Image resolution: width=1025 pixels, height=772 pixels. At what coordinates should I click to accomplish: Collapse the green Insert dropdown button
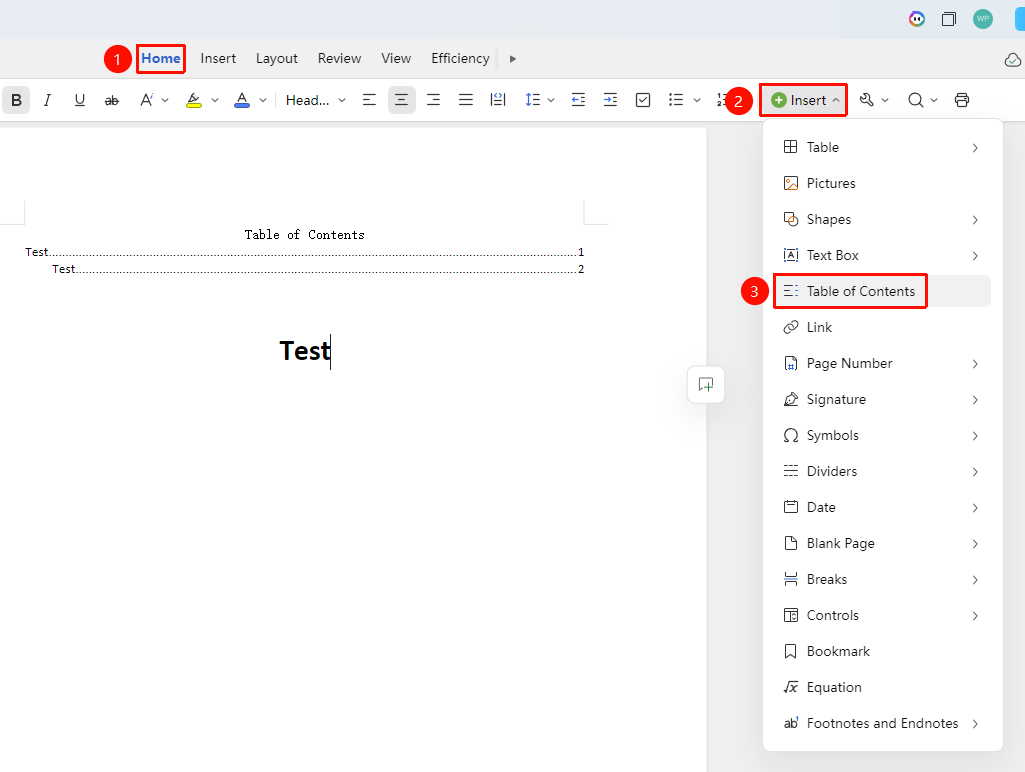[804, 100]
